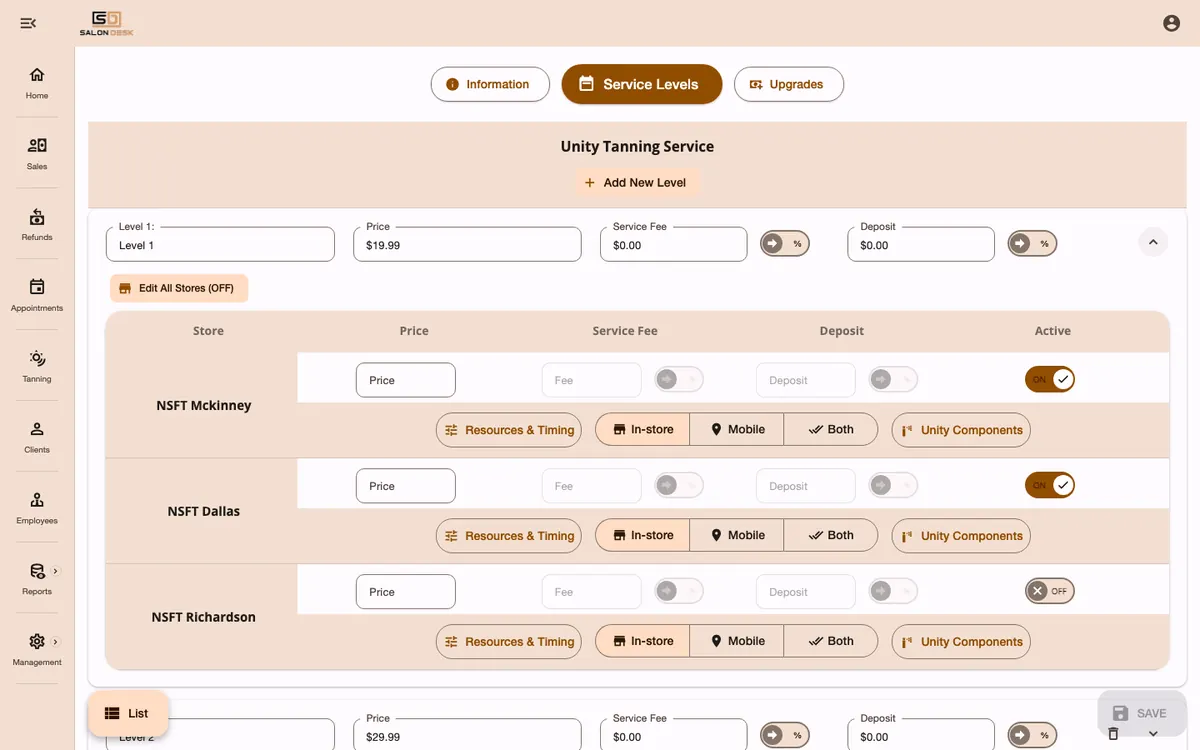This screenshot has height=750, width=1200.
Task: Click the Level 2 Price field $29.99
Action: pos(467,735)
